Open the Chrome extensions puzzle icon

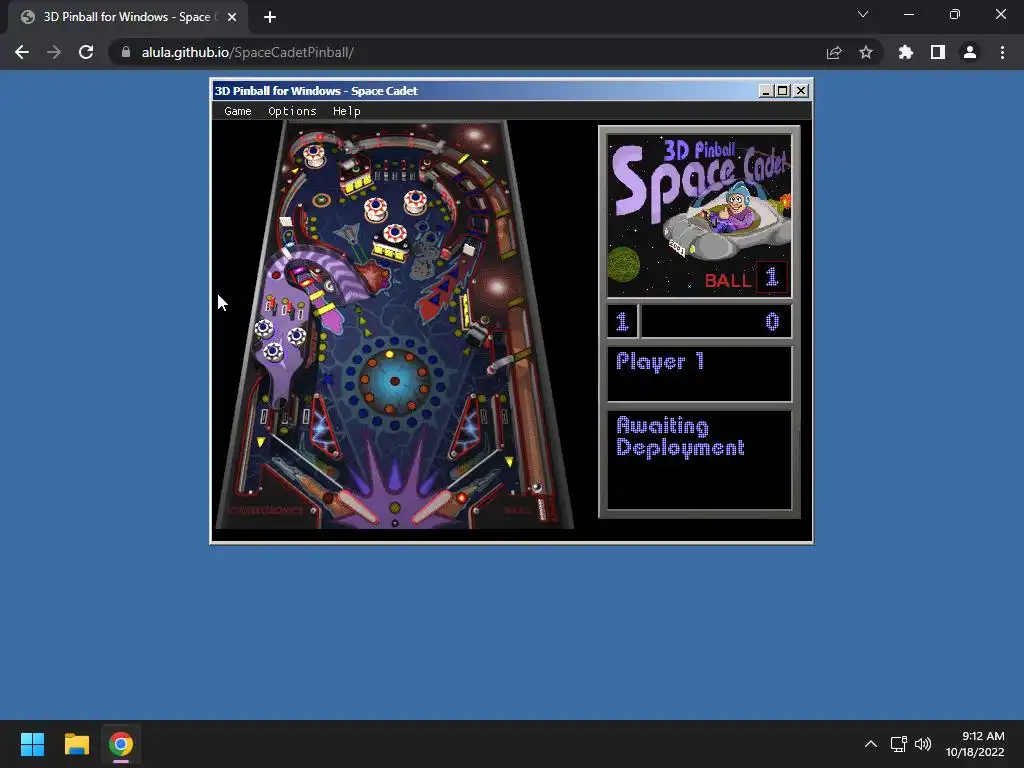[906, 52]
